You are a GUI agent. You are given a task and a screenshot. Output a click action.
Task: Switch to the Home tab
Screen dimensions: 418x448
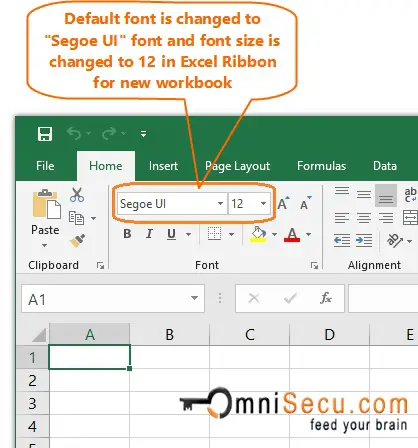[x=106, y=166]
